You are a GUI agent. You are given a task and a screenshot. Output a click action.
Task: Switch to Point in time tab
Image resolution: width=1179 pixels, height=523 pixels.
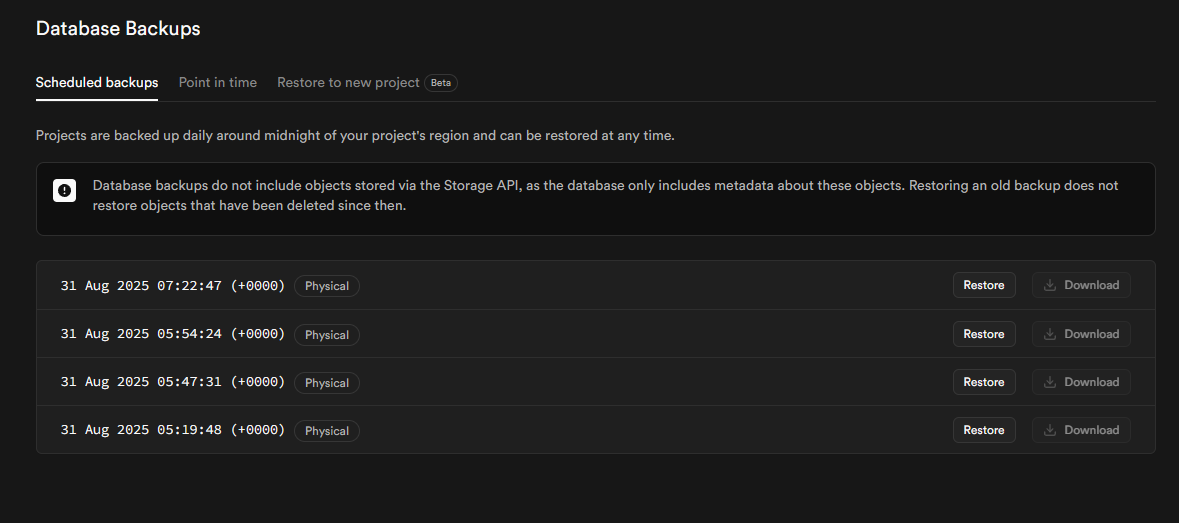tap(218, 82)
